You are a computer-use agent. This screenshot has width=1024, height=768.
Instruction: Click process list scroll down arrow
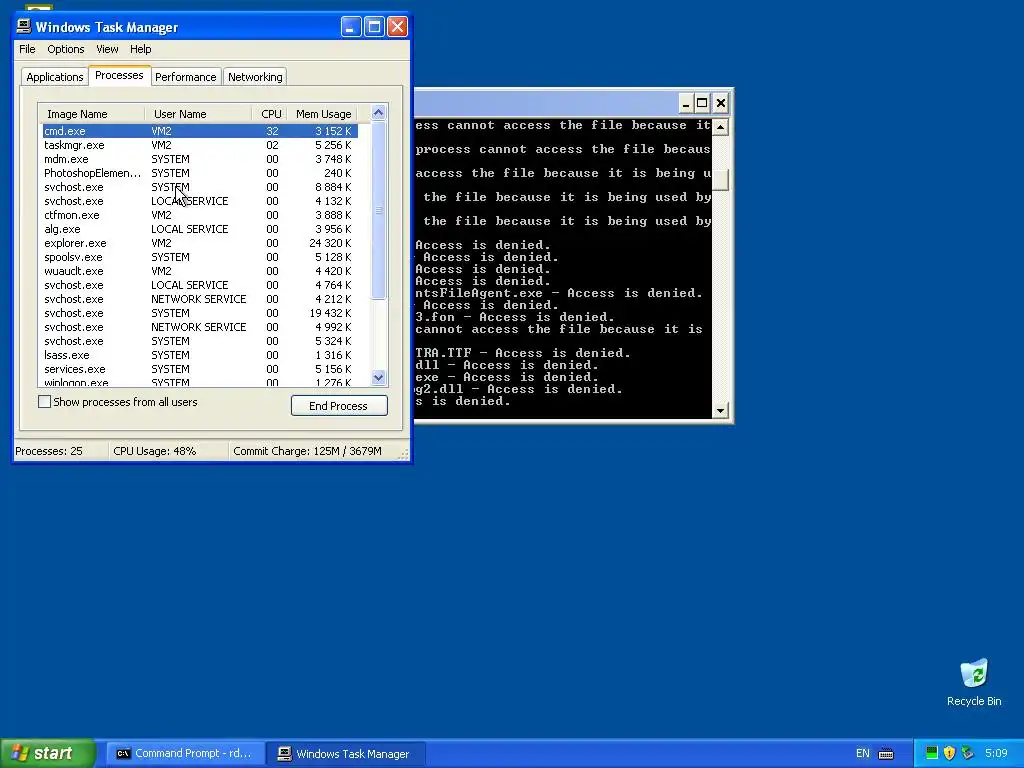(x=379, y=377)
